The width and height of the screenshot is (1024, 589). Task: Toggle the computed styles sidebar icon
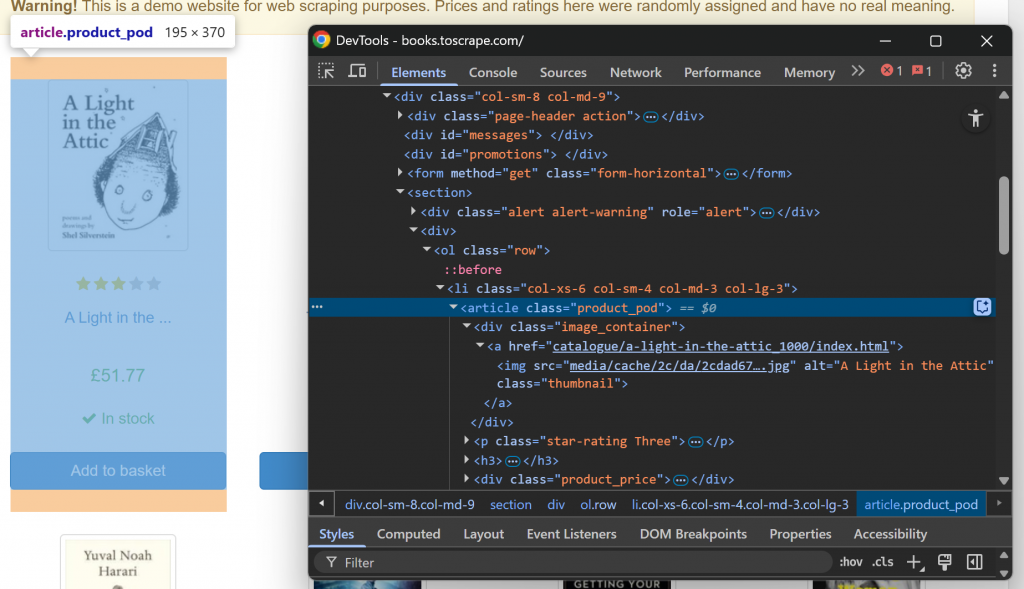coord(974,562)
